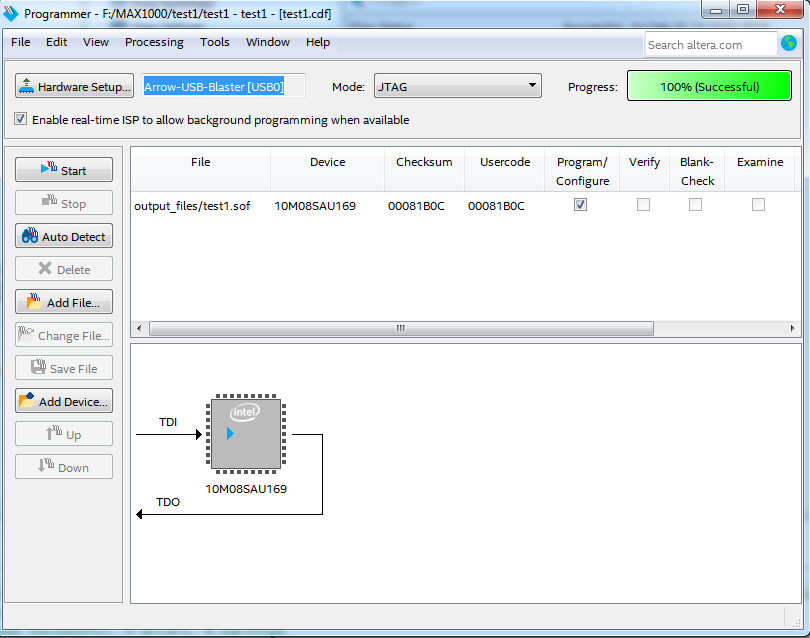The width and height of the screenshot is (810, 638).
Task: Click the 10M08SAU169 label under chip
Action: point(246,489)
